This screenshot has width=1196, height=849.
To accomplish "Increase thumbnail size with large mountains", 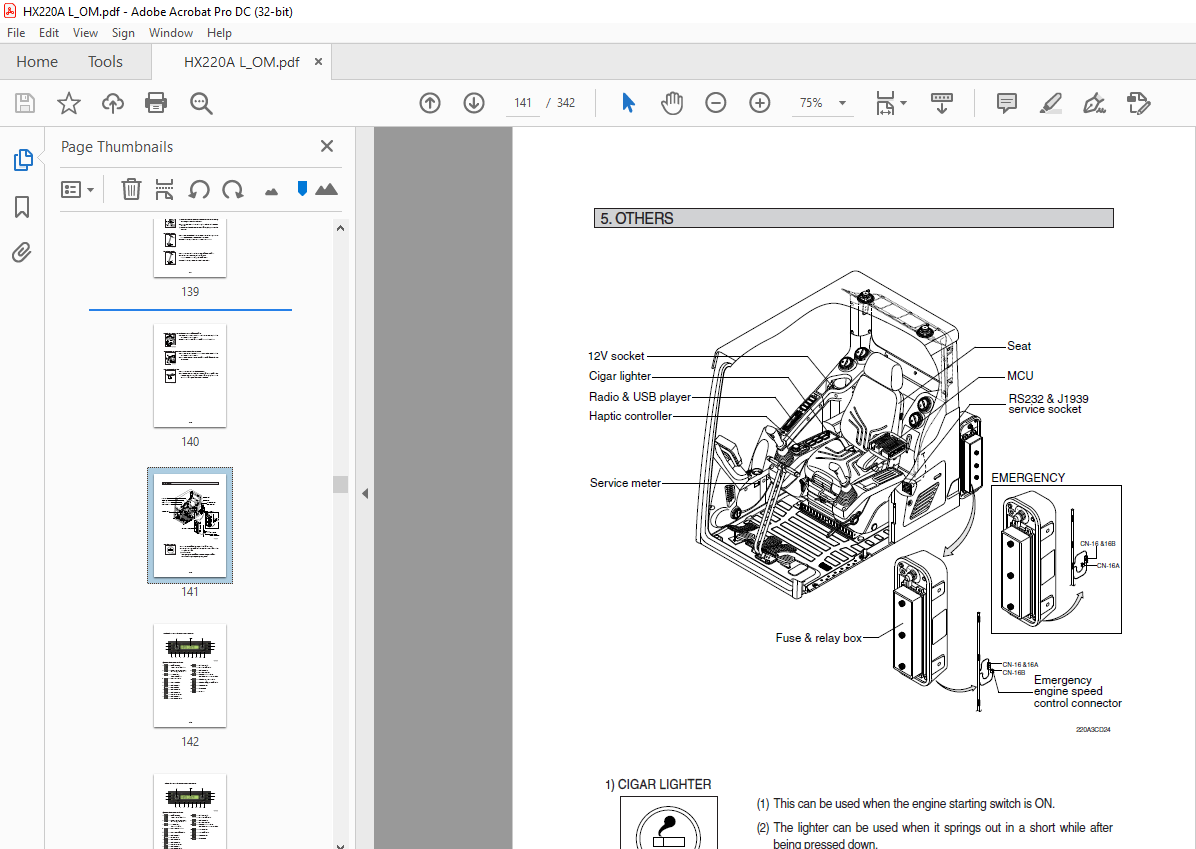I will [x=327, y=189].
